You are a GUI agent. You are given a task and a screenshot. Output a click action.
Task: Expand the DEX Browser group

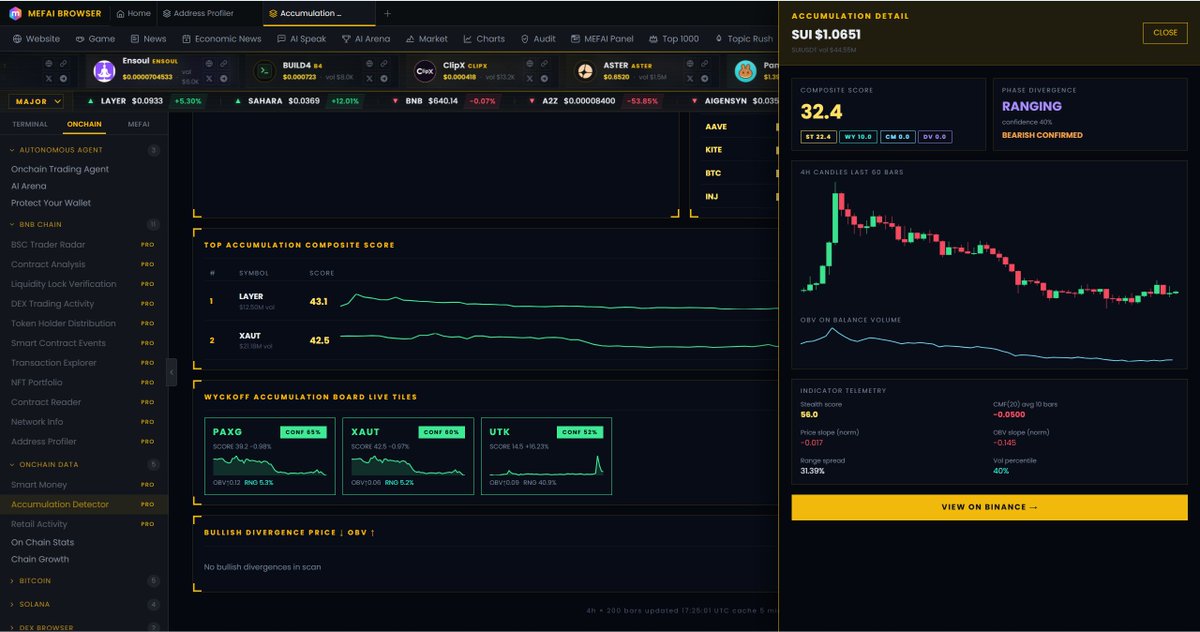(83, 627)
